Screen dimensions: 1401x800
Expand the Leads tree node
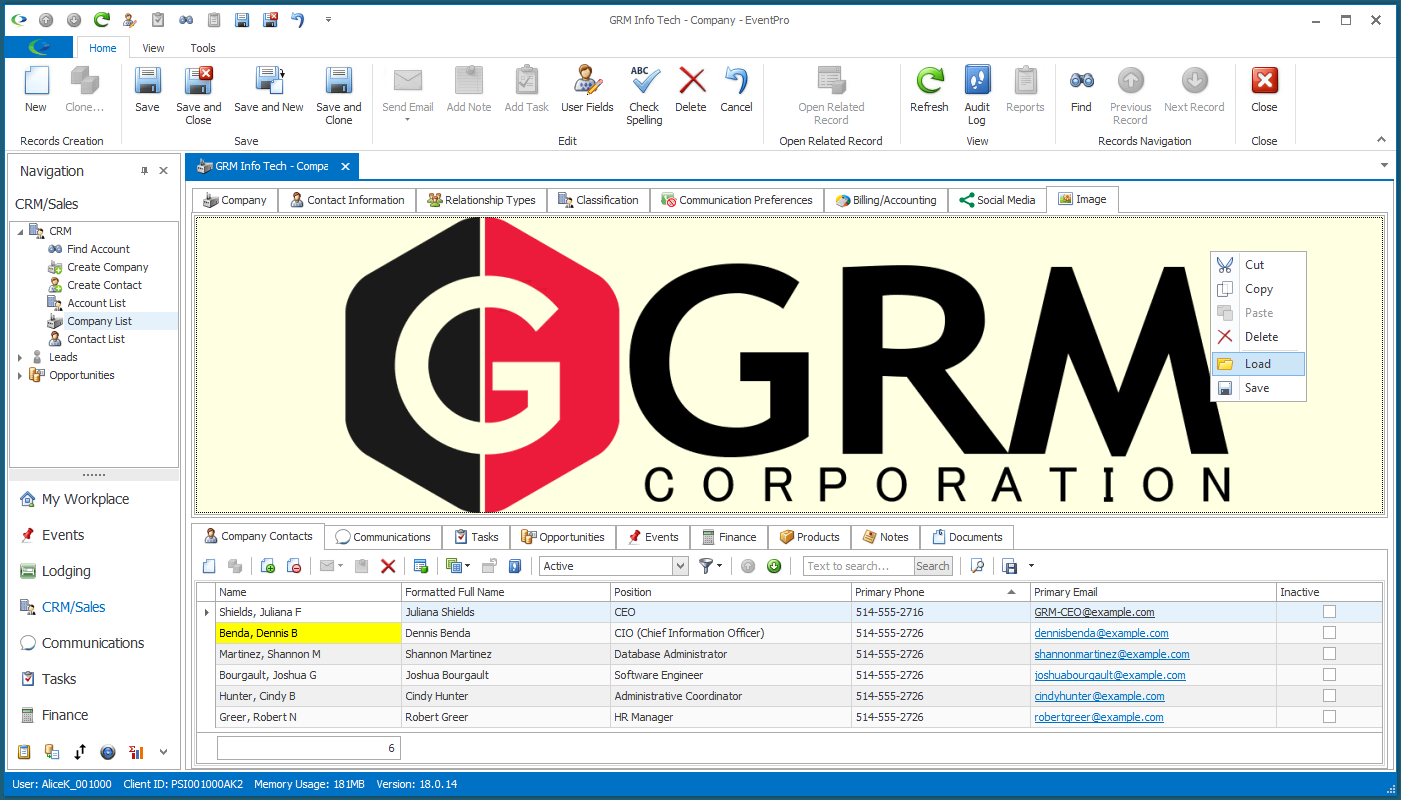coord(20,357)
